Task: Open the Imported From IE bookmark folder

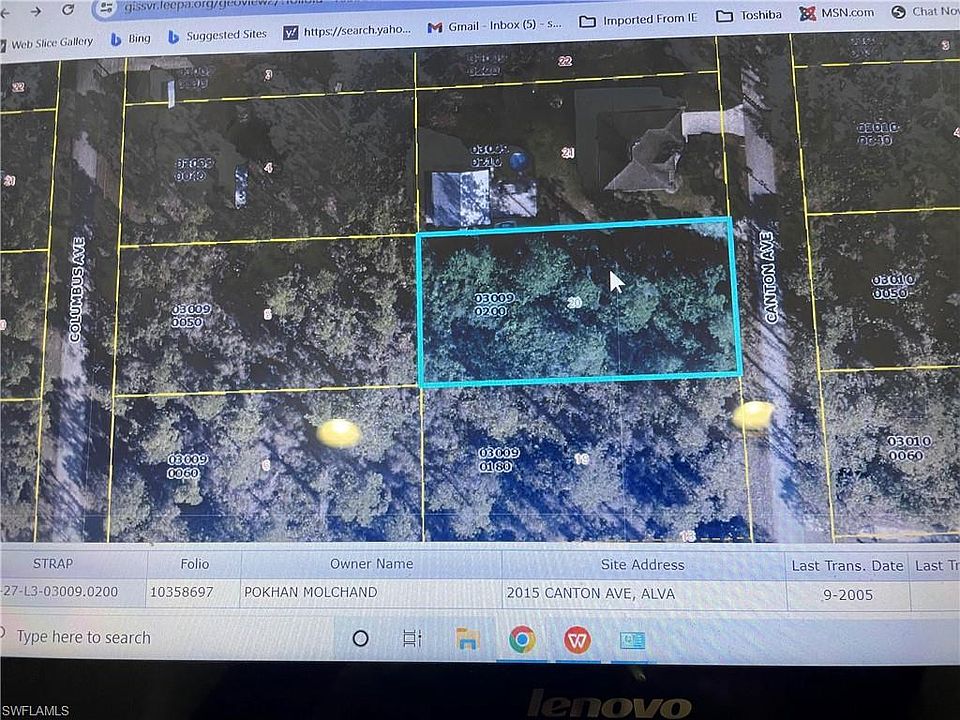Action: pyautogui.click(x=638, y=20)
